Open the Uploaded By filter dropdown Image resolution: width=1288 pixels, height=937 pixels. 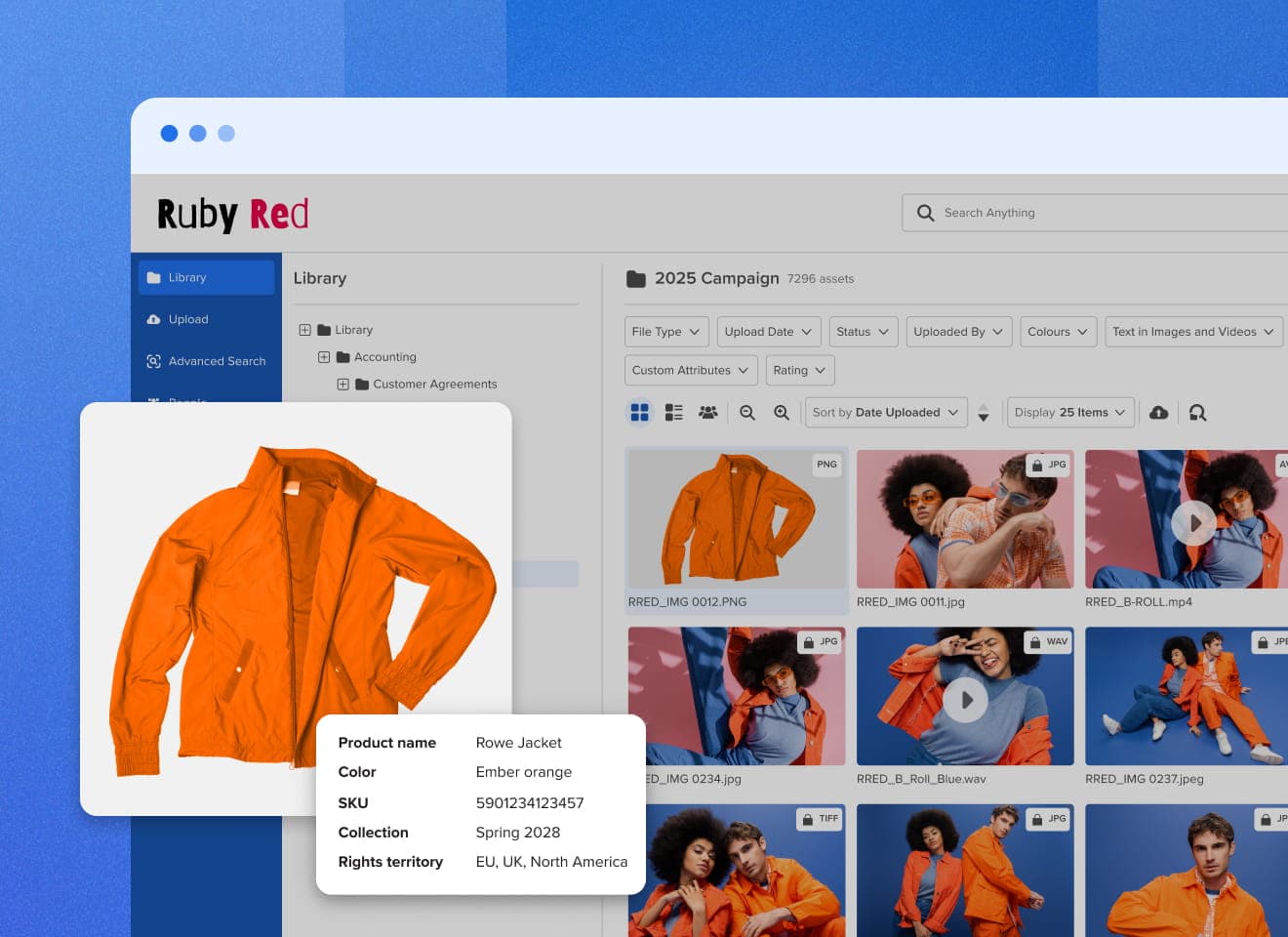959,332
